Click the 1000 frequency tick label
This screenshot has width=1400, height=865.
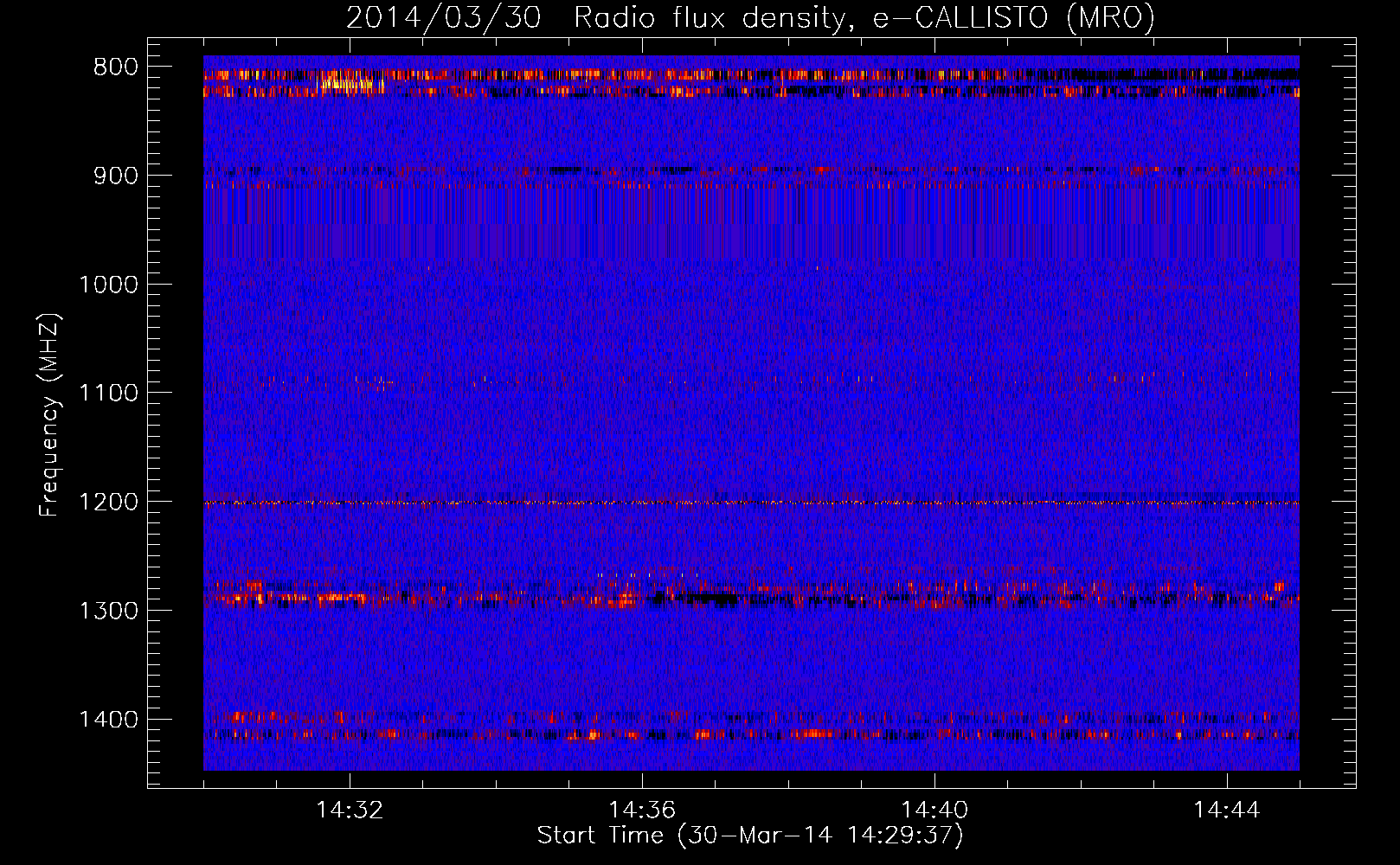[108, 285]
